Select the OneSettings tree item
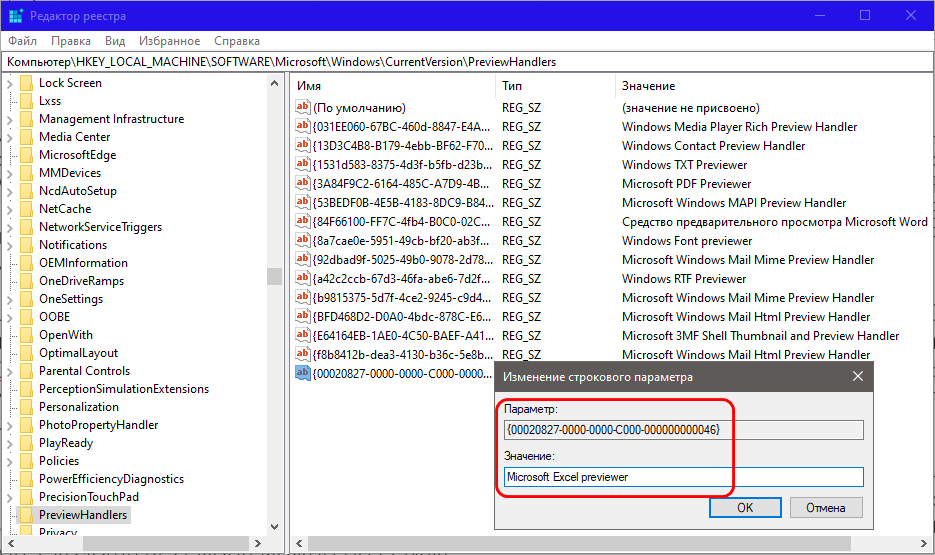This screenshot has height=555, width=935. [x=71, y=299]
